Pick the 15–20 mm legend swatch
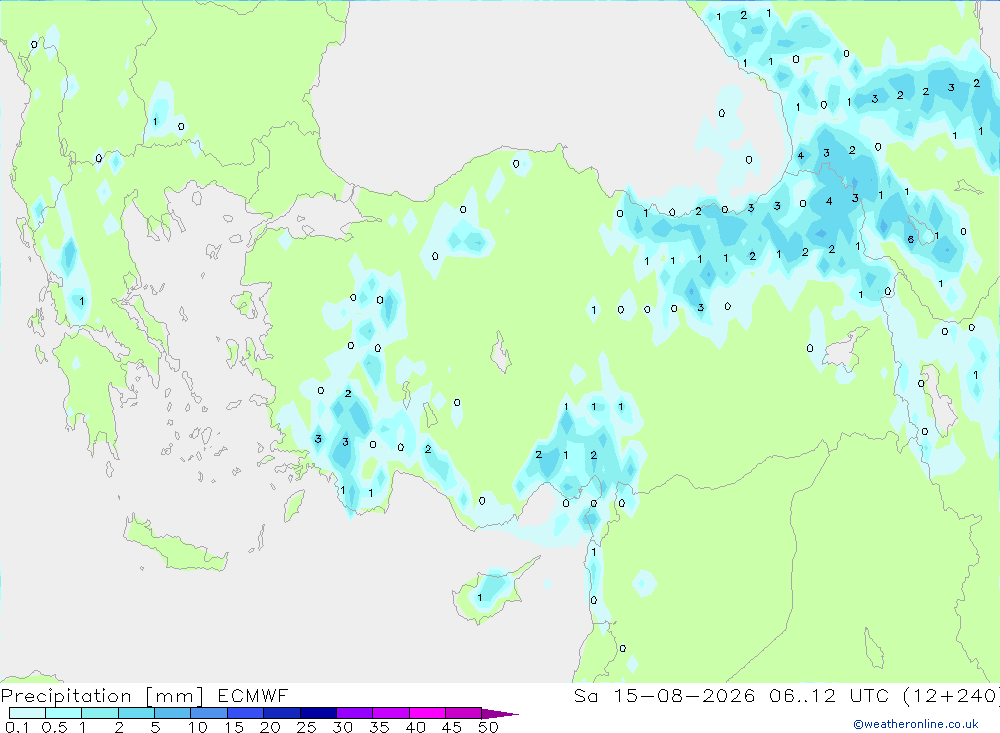 coord(245,713)
